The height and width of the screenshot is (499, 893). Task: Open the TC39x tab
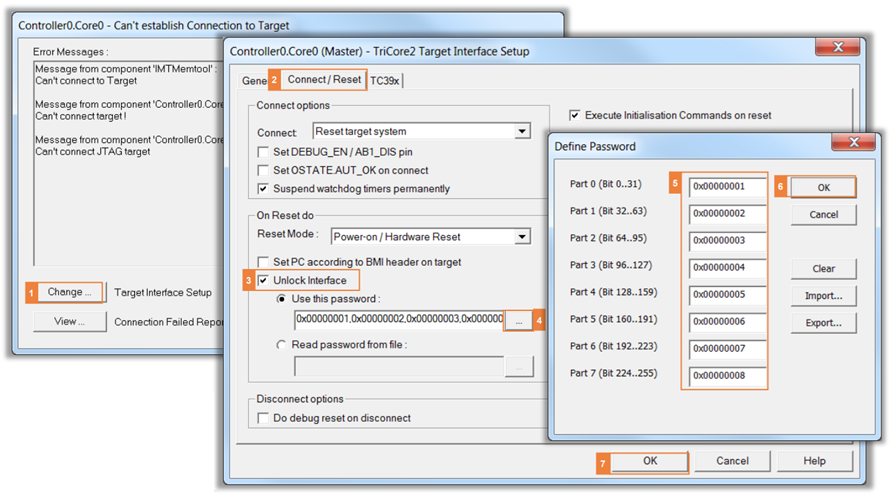point(385,81)
